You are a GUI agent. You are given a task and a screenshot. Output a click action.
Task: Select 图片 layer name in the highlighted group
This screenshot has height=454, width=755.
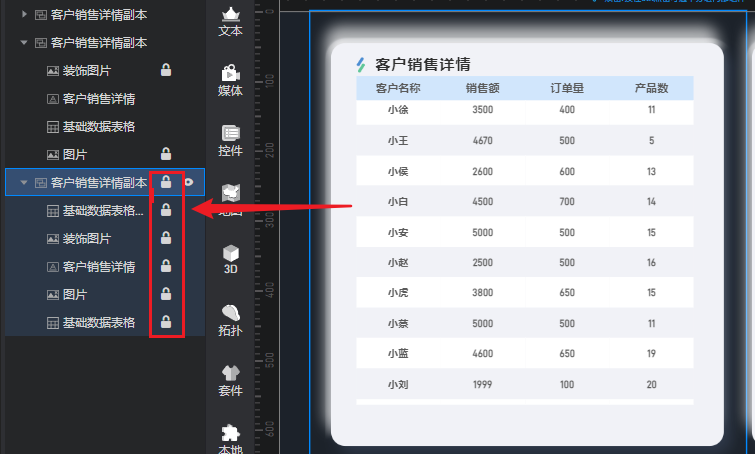point(75,295)
